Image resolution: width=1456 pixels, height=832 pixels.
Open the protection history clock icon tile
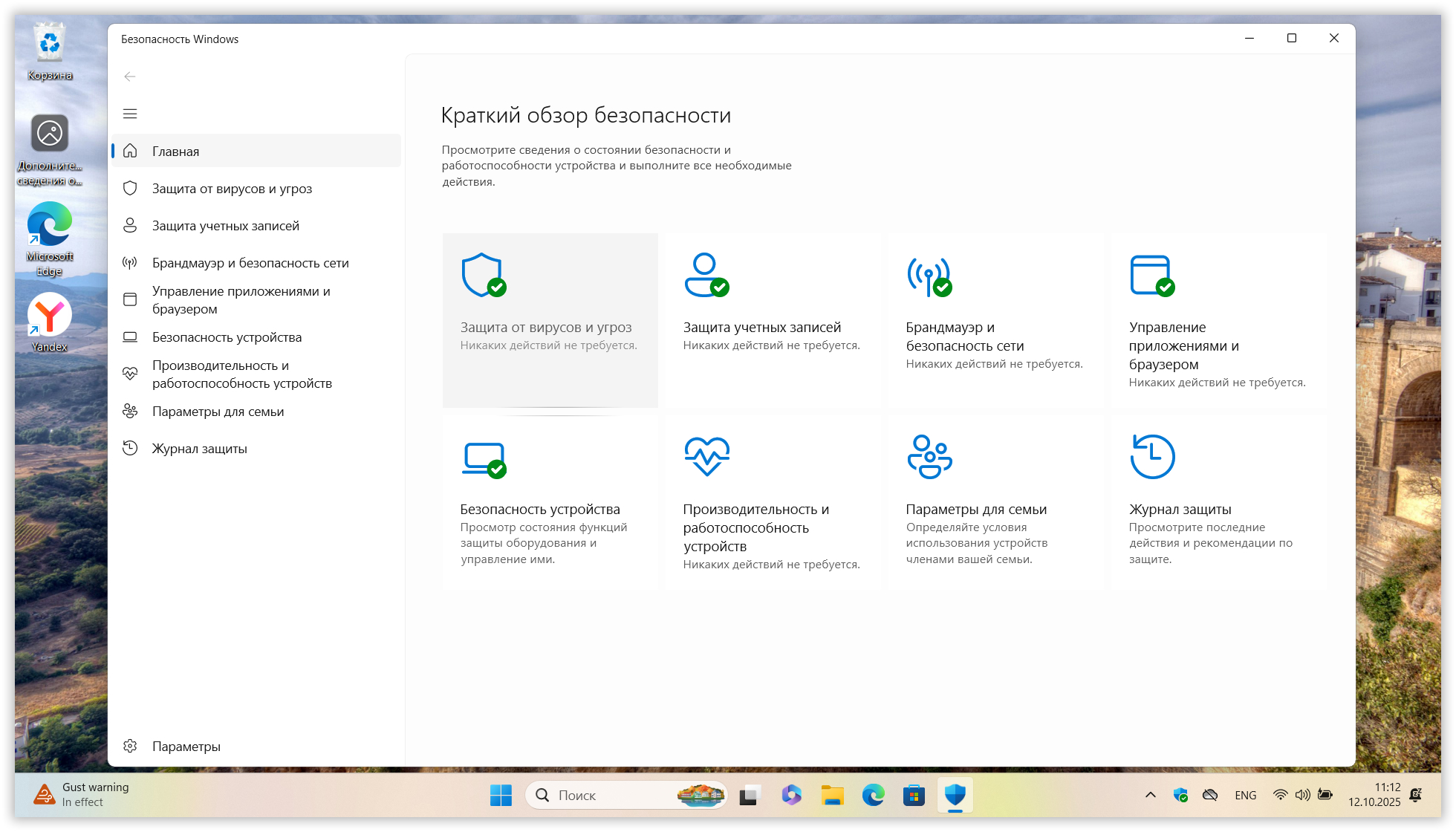pyautogui.click(x=1218, y=501)
